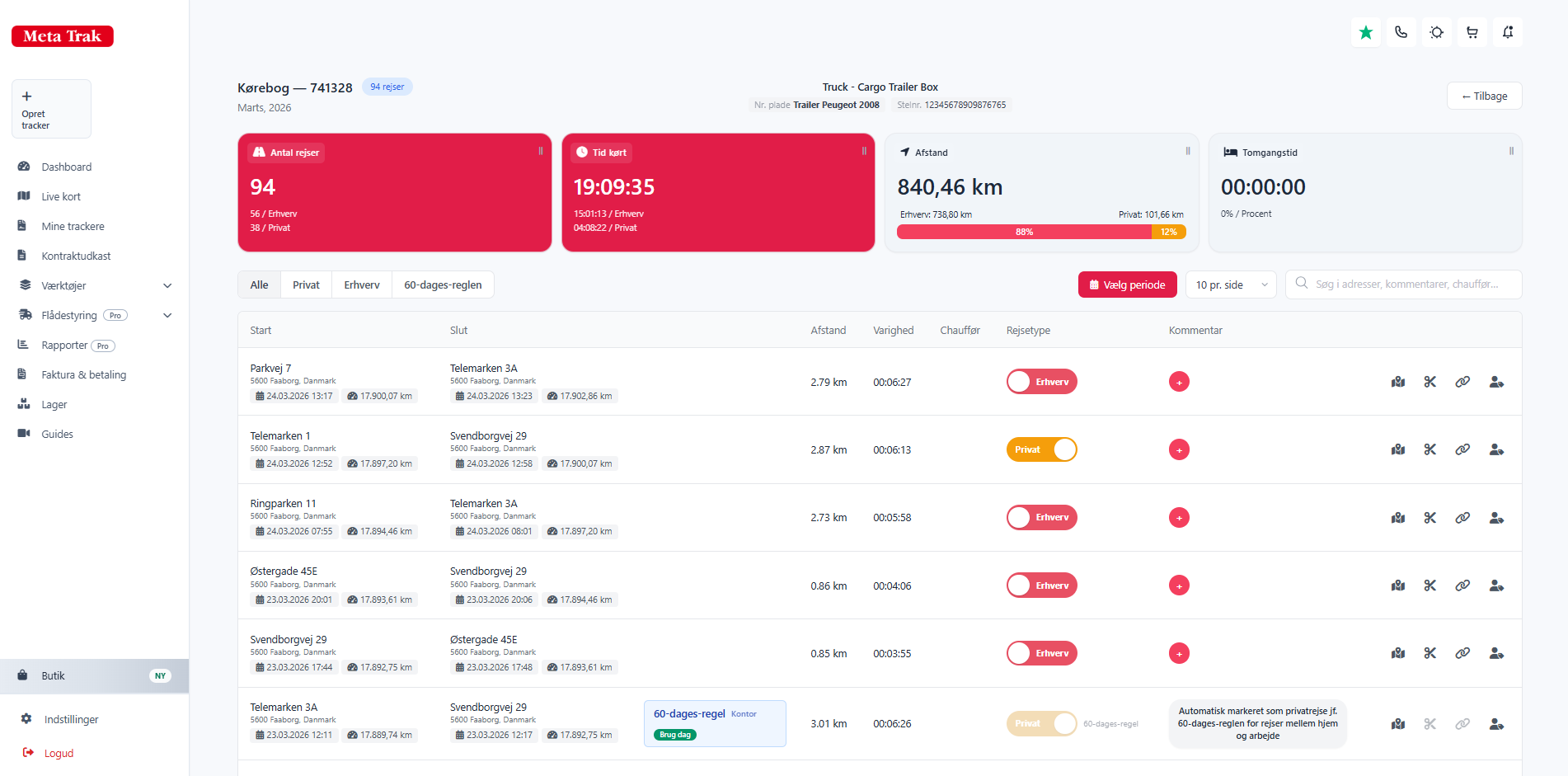Assign a driver to the Østergade 45E trip
1568x776 pixels.
tap(1495, 586)
